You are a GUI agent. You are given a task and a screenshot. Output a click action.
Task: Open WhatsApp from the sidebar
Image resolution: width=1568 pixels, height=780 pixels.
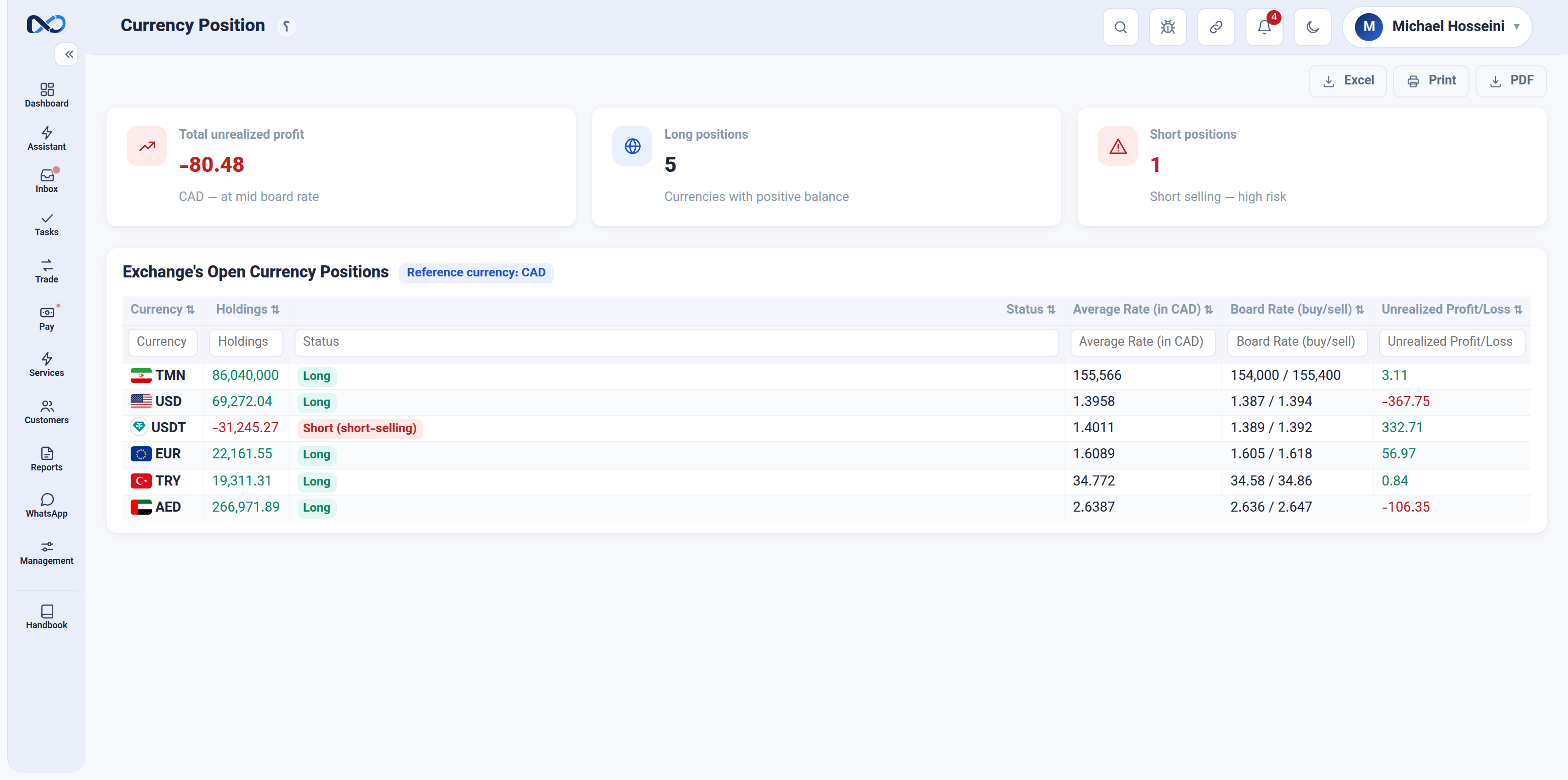click(x=46, y=506)
